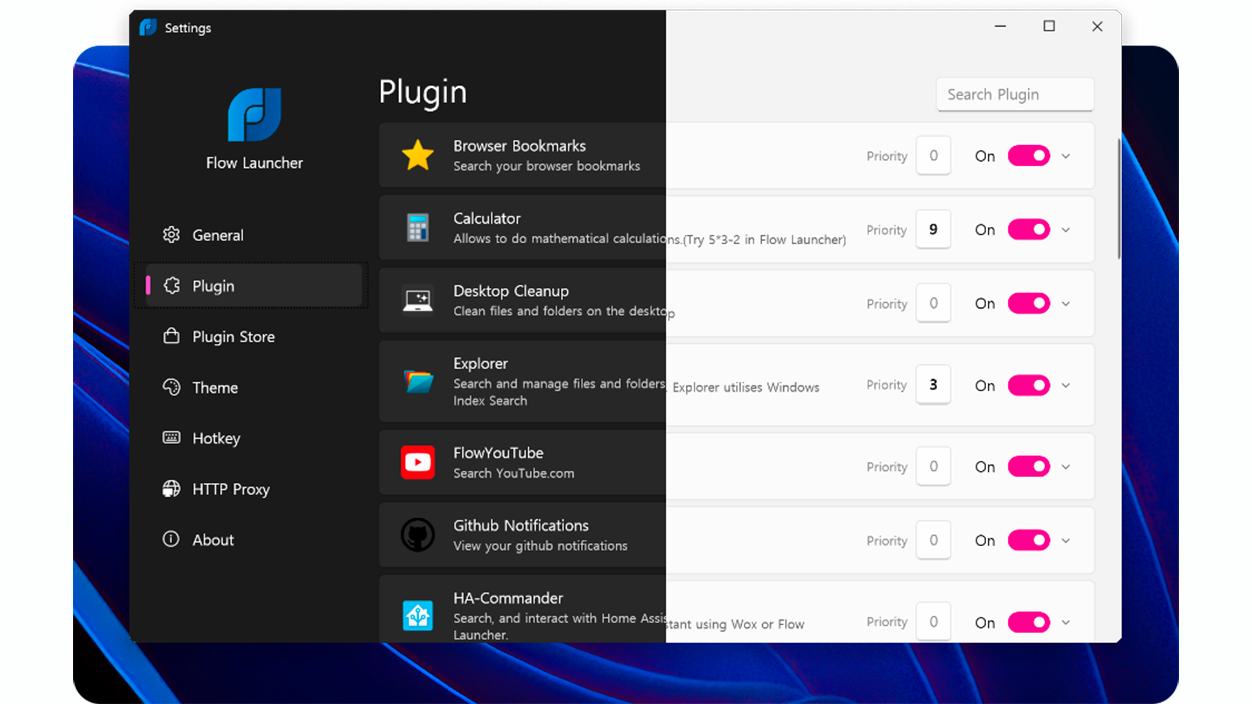Click Browser Bookmarks priority box
This screenshot has height=704, width=1252.
(x=933, y=156)
